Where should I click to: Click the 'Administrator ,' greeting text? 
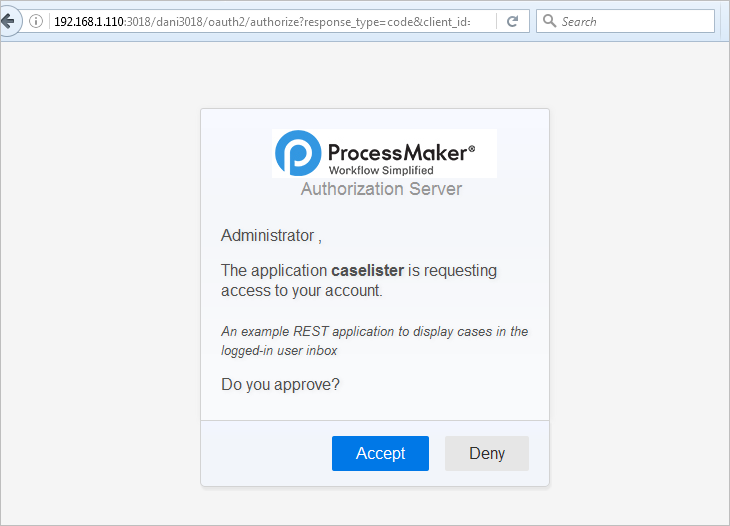click(x=271, y=236)
